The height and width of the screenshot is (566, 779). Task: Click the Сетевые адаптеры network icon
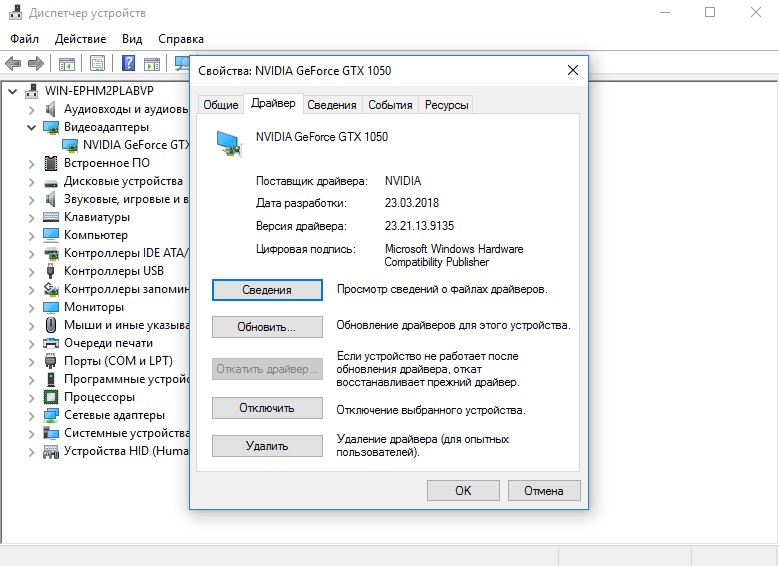(x=51, y=415)
